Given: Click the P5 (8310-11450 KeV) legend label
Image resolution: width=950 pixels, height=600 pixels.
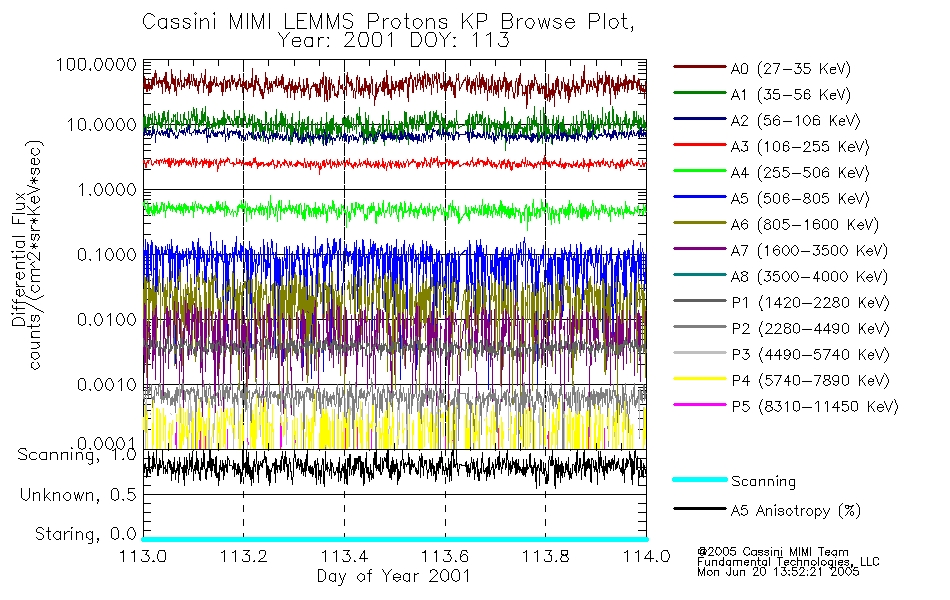Looking at the screenshot, I should [x=815, y=407].
